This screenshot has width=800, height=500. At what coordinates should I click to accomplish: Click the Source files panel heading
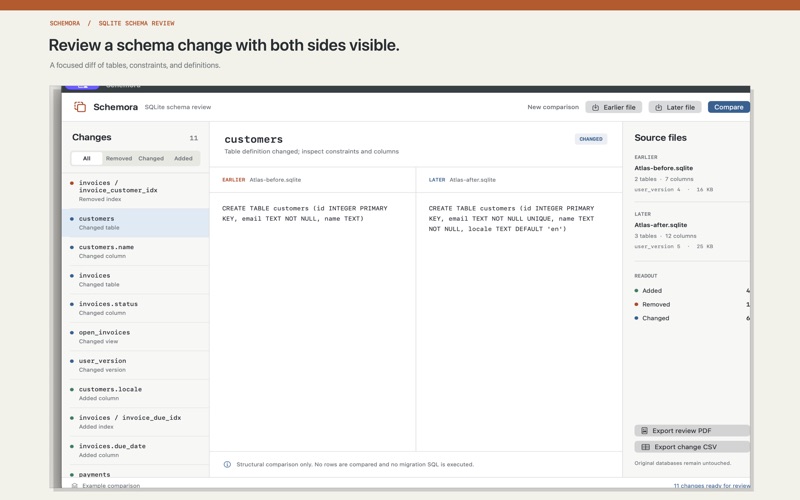pyautogui.click(x=660, y=138)
